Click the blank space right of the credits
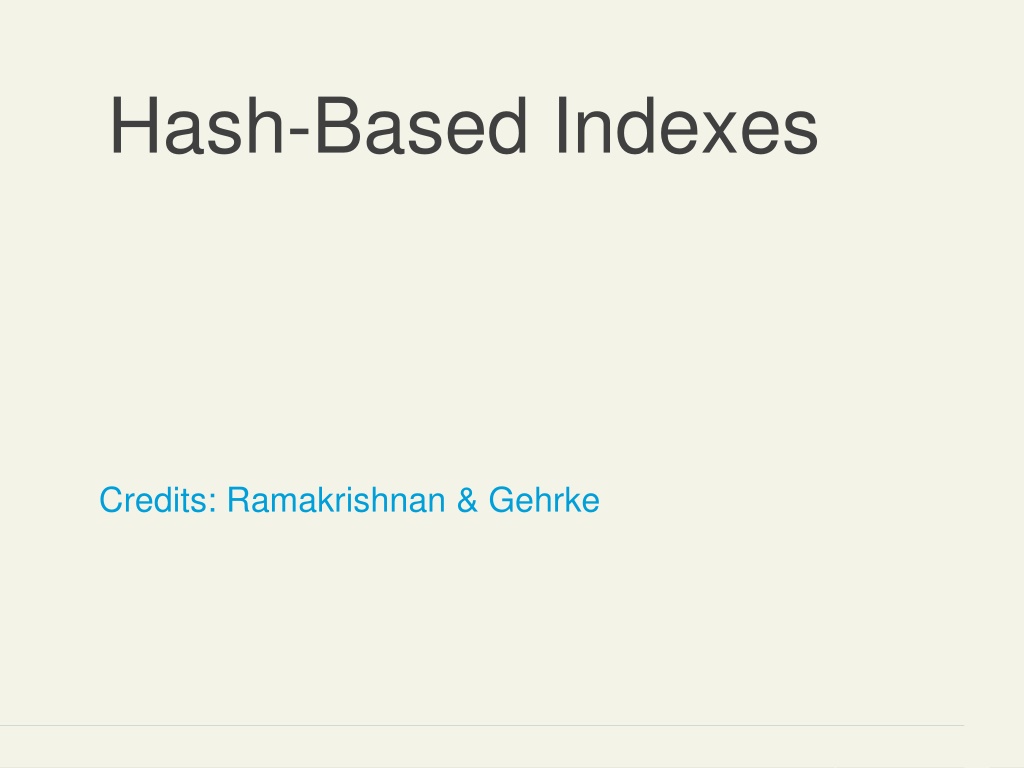The width and height of the screenshot is (1024, 768). click(x=810, y=500)
